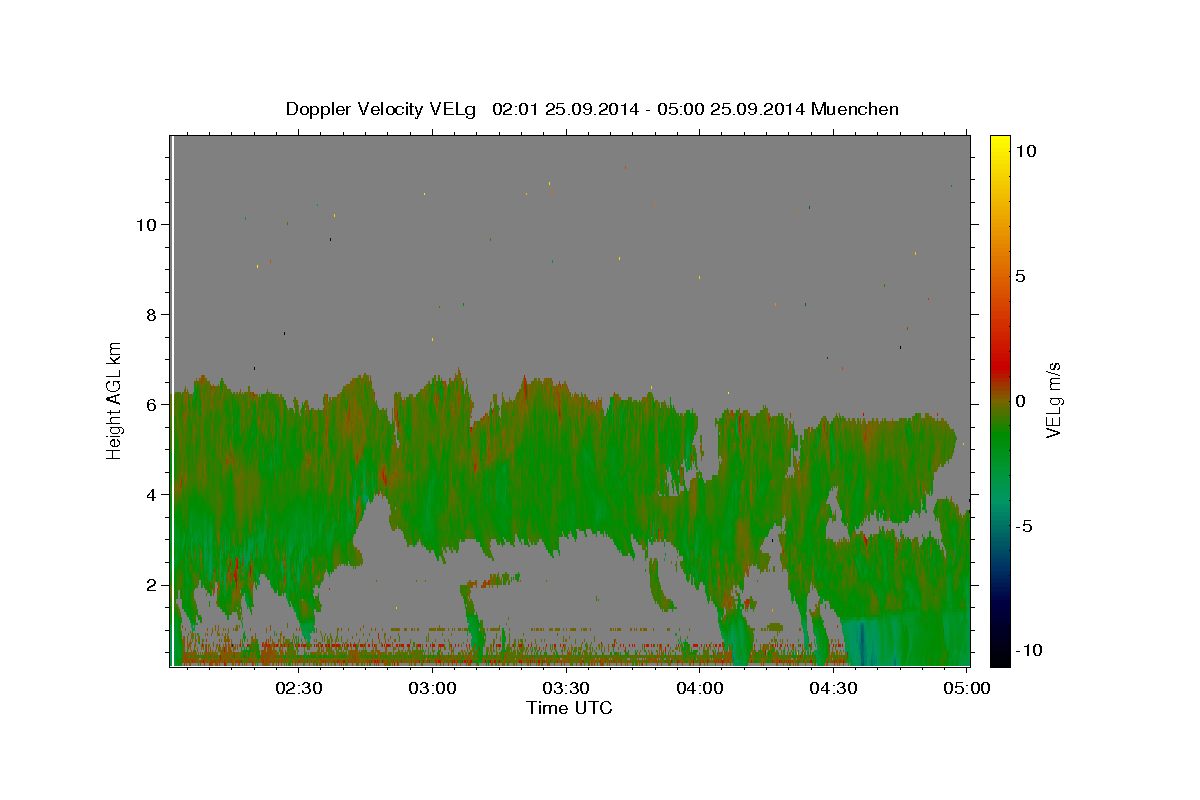Click the height tick label 2

pyautogui.click(x=151, y=584)
